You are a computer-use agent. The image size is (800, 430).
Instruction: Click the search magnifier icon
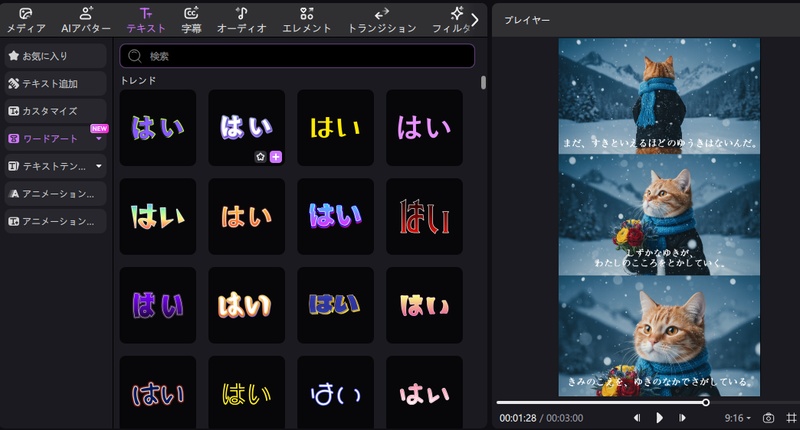(x=135, y=56)
